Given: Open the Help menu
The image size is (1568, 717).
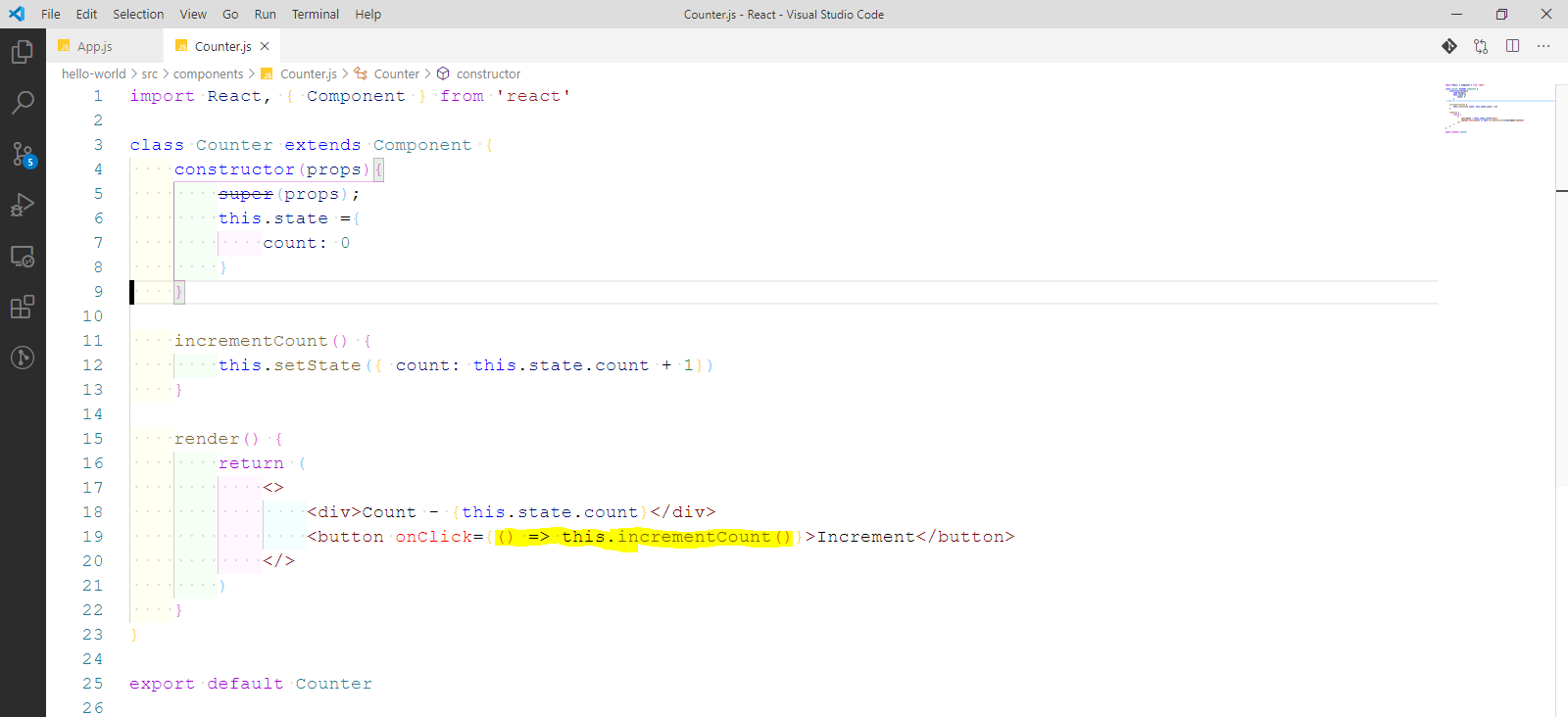Looking at the screenshot, I should point(367,14).
